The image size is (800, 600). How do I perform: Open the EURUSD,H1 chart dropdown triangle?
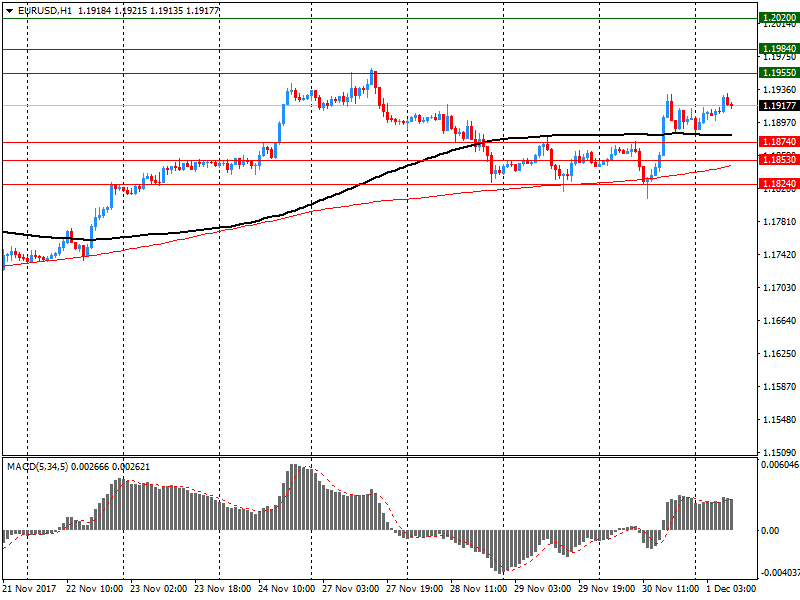point(9,11)
